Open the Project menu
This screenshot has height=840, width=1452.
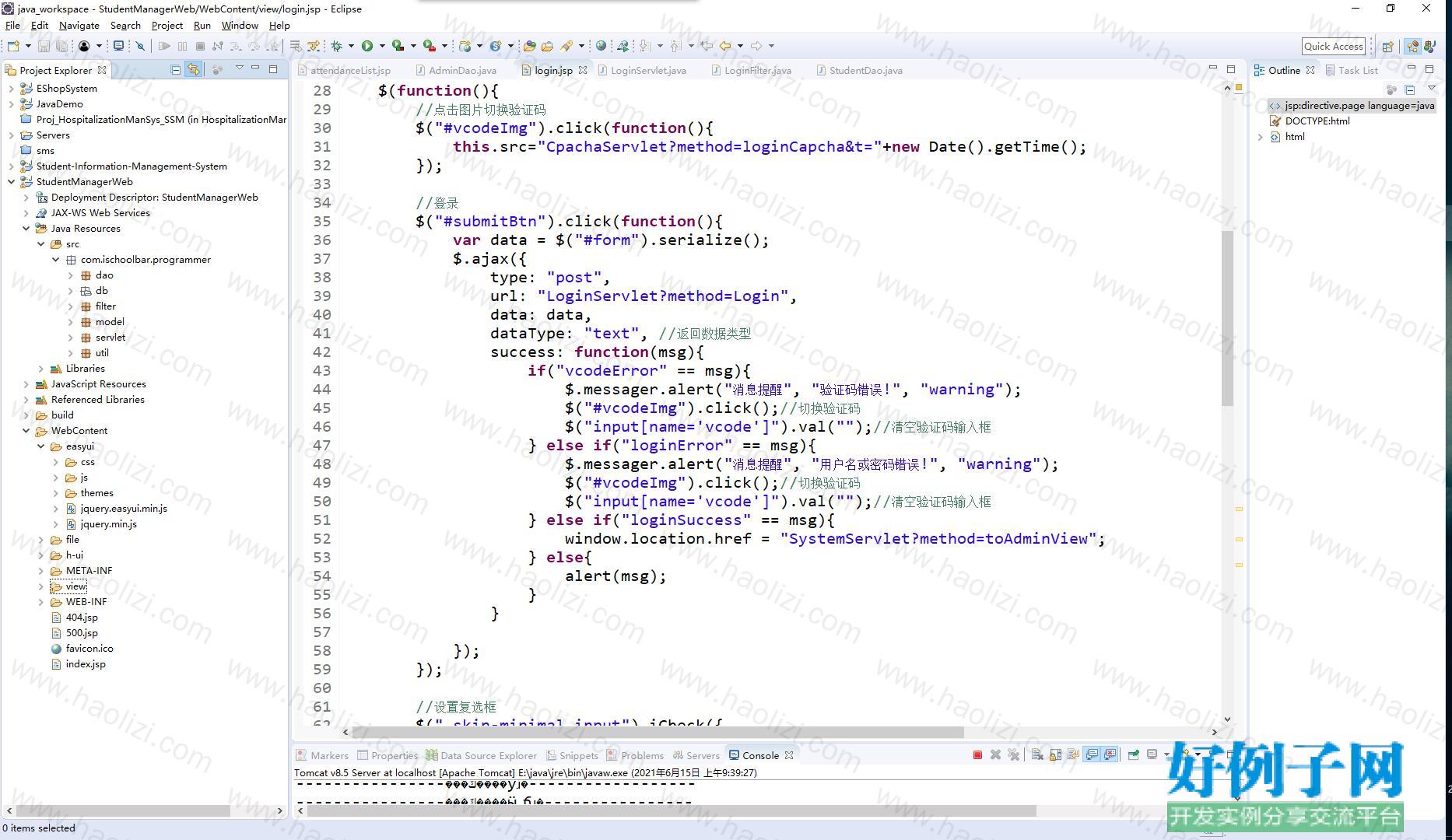(x=167, y=26)
